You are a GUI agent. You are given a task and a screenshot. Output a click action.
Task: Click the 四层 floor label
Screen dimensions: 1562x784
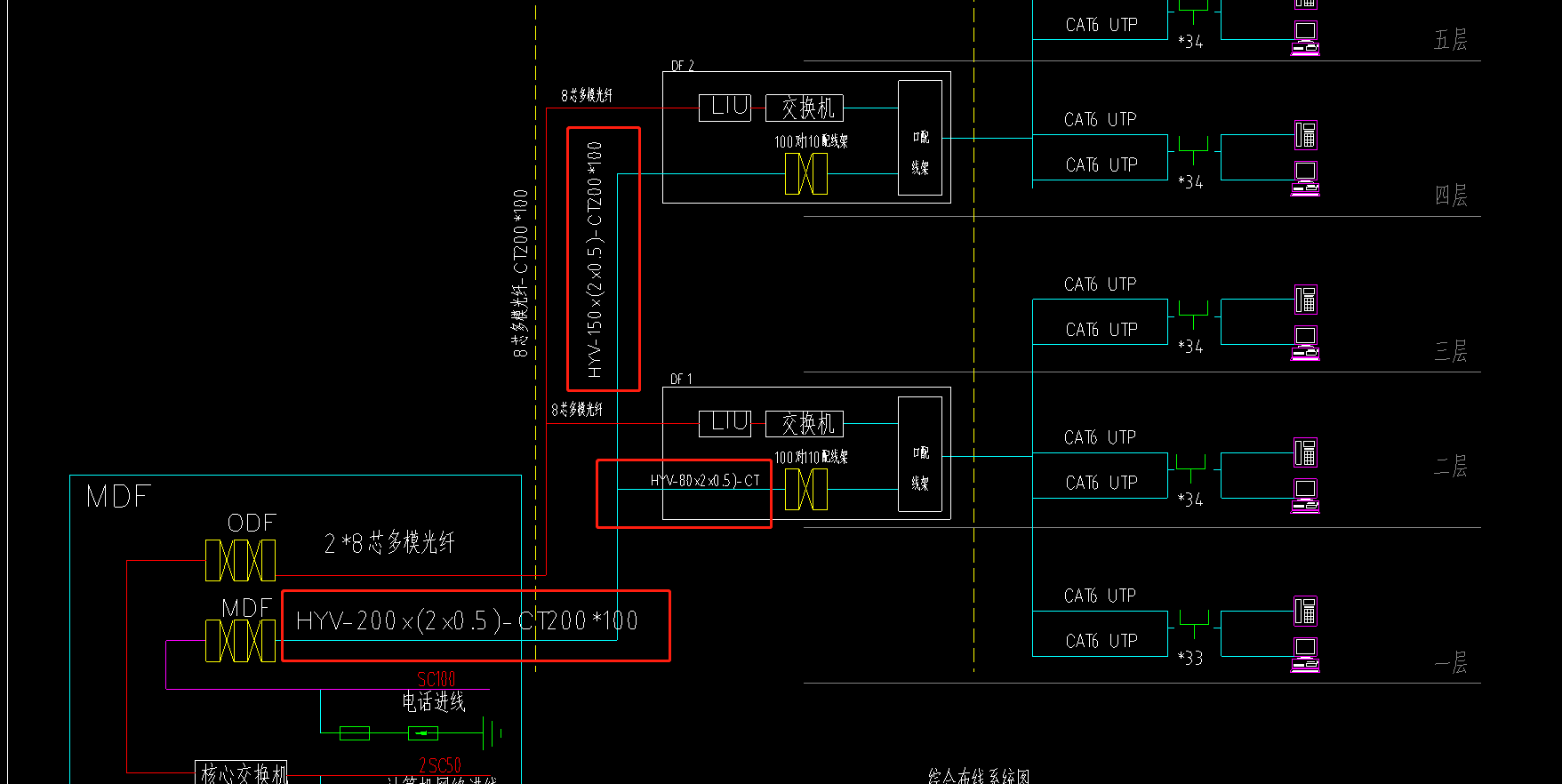click(1451, 196)
